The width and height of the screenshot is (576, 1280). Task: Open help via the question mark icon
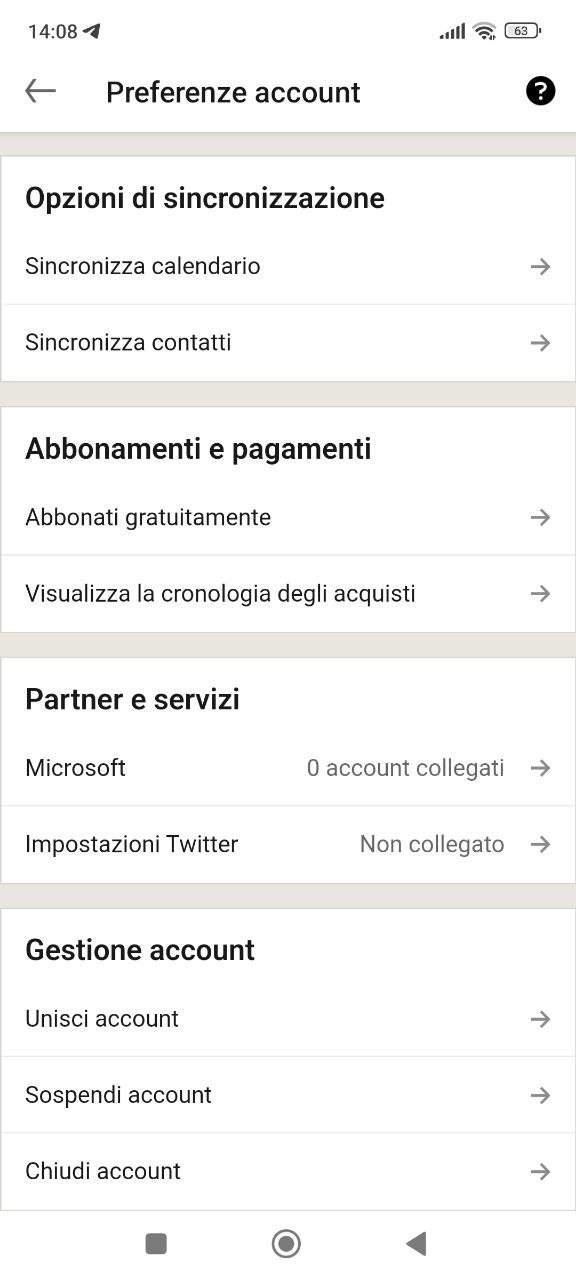(539, 91)
